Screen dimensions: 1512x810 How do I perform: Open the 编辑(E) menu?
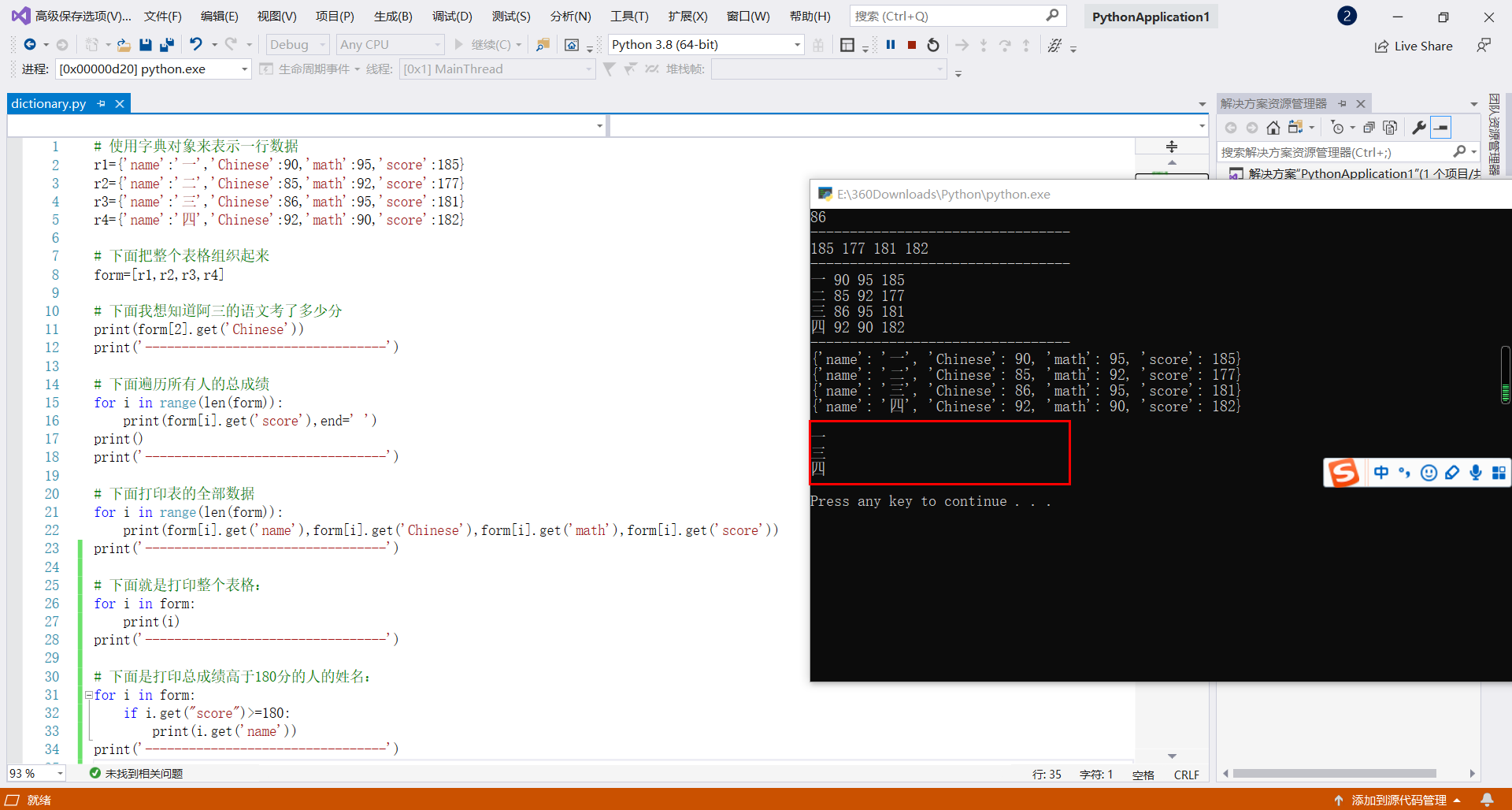click(x=220, y=16)
